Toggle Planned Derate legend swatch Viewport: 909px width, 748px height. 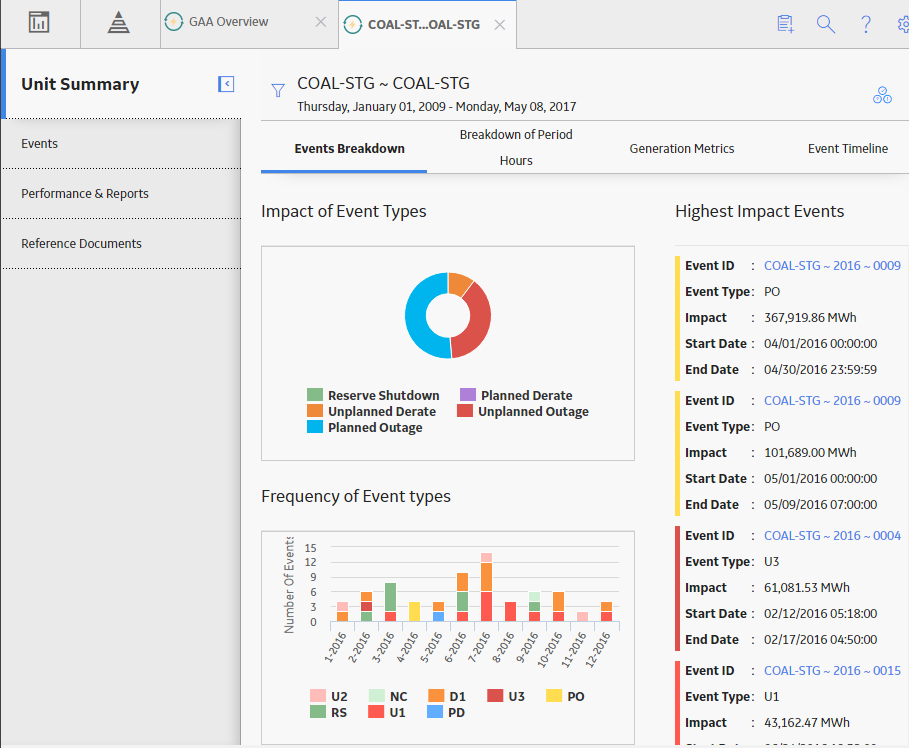[468, 395]
